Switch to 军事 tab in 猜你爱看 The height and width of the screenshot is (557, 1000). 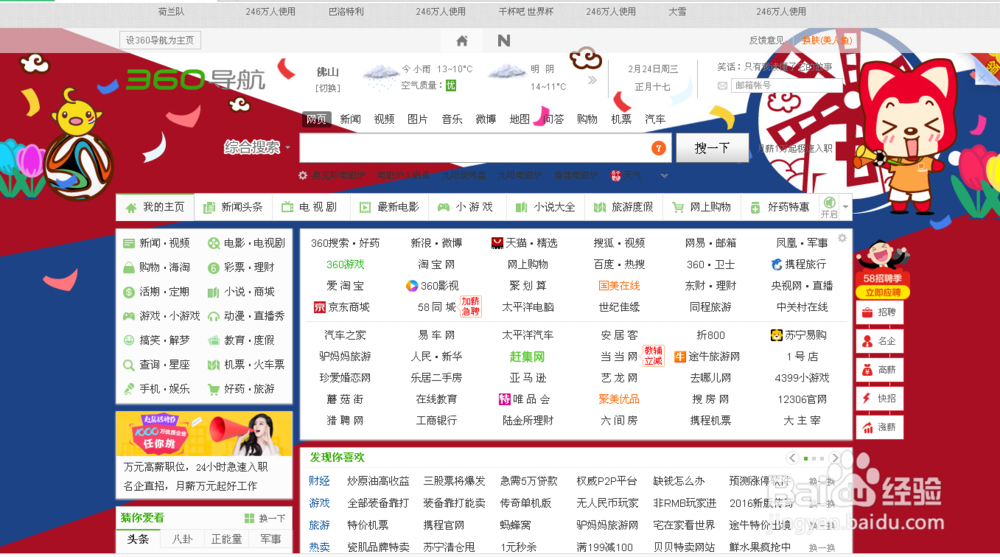pos(270,540)
